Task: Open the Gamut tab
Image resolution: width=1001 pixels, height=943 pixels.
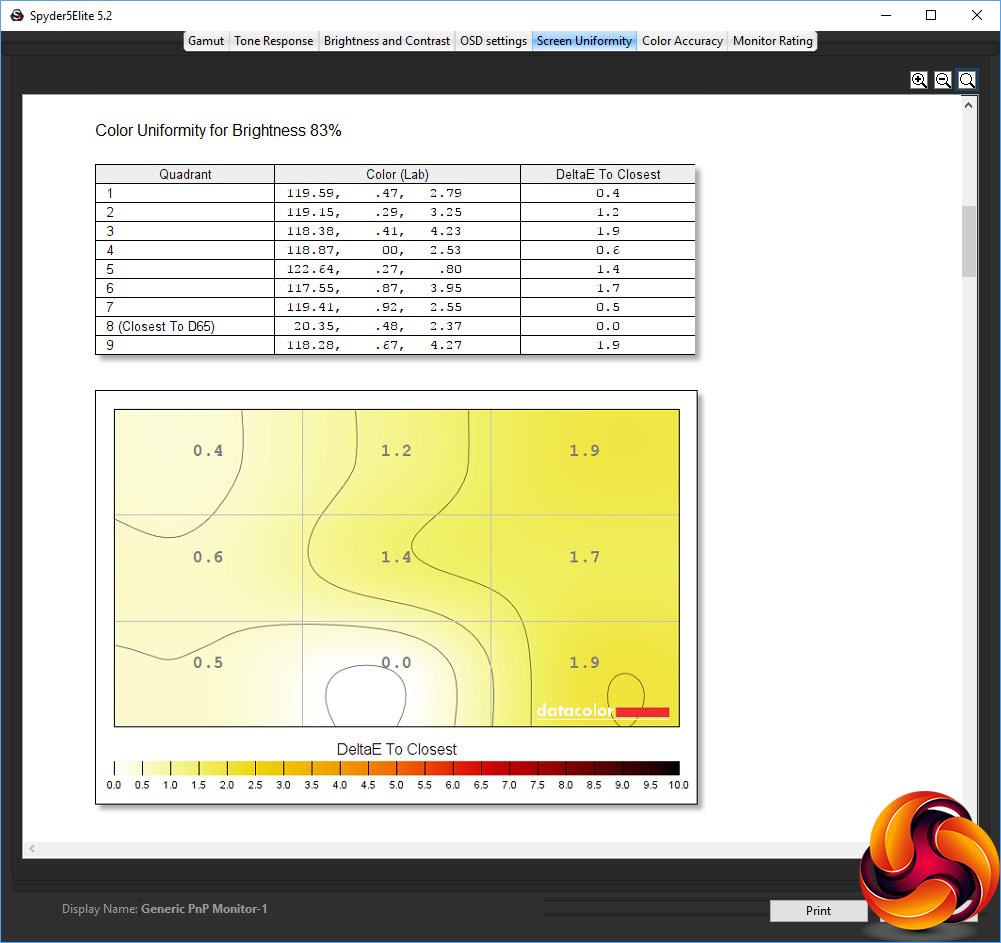Action: (206, 41)
